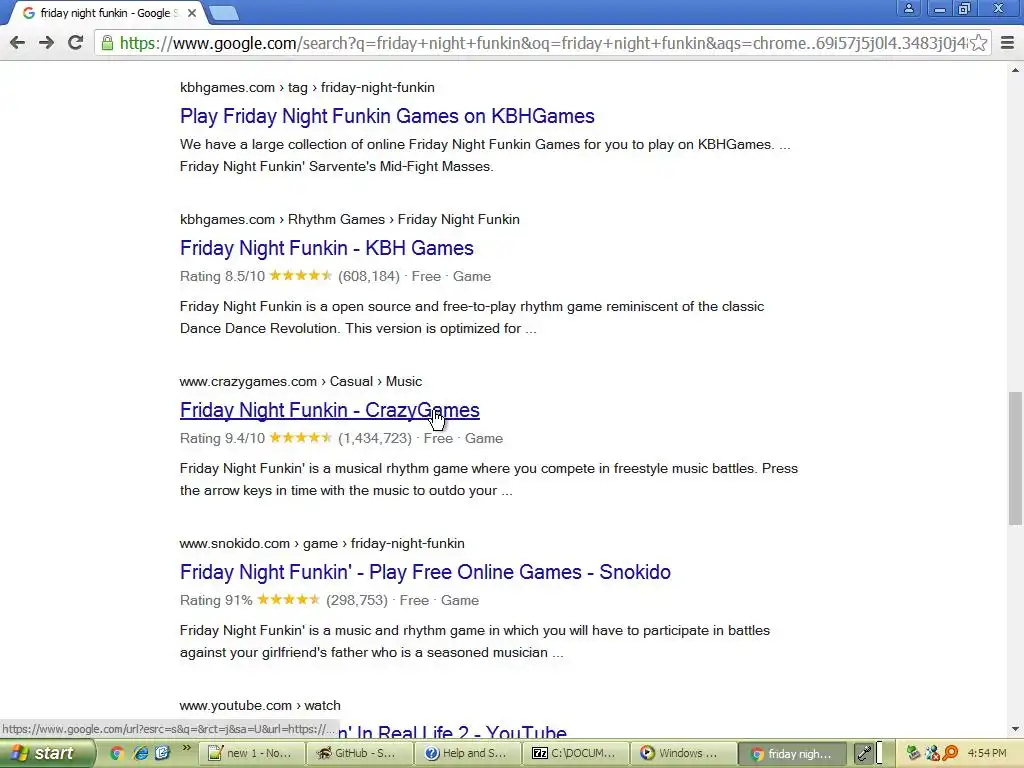
Task: Click the www.youtube.com watch breadcrumb
Action: click(x=260, y=705)
